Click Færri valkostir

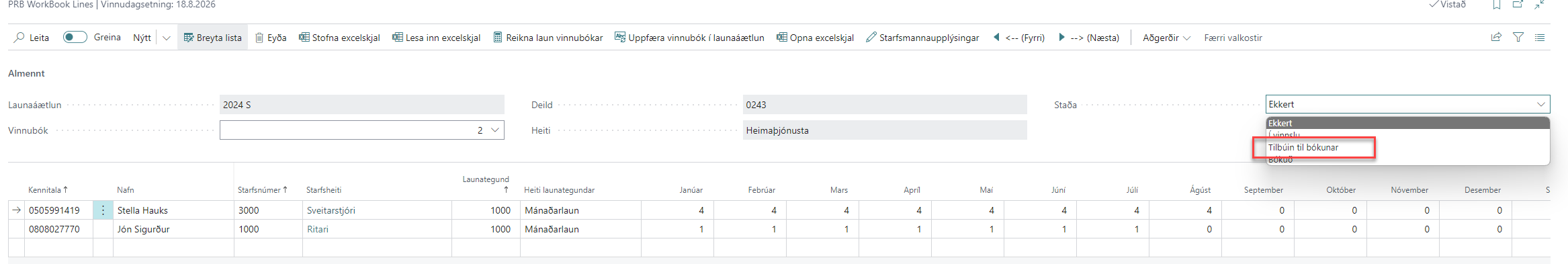click(1233, 38)
